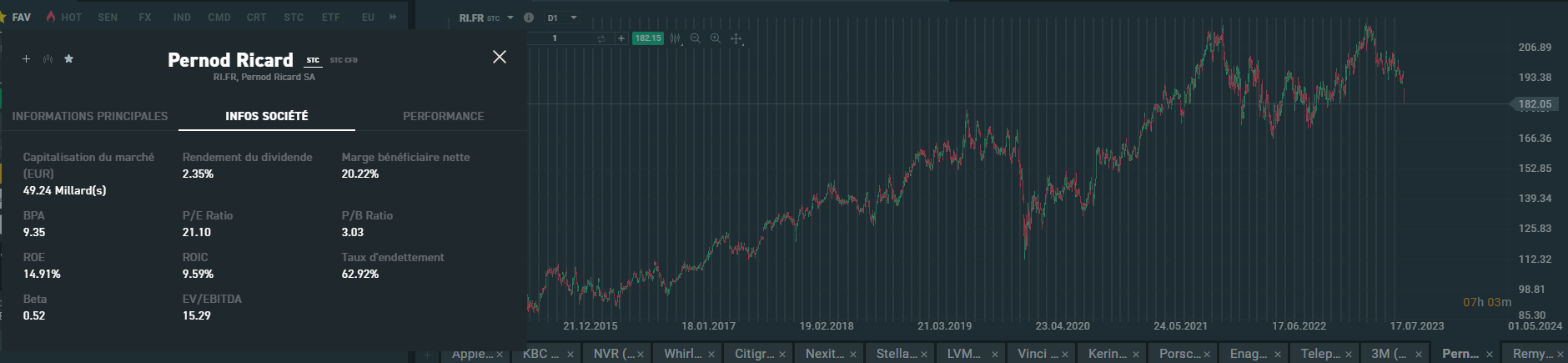1568x363 pixels.
Task: Open the HOT category with flame icon
Action: [x=64, y=17]
